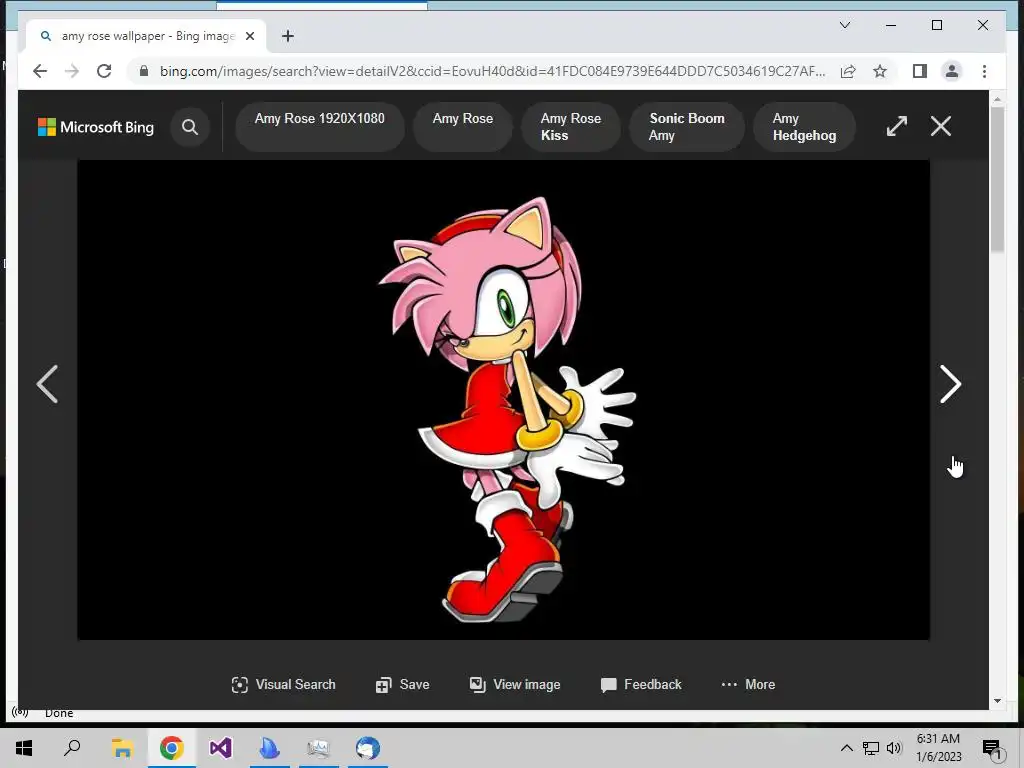
Task: Select the amy rose wallpaper tab
Action: 146,36
